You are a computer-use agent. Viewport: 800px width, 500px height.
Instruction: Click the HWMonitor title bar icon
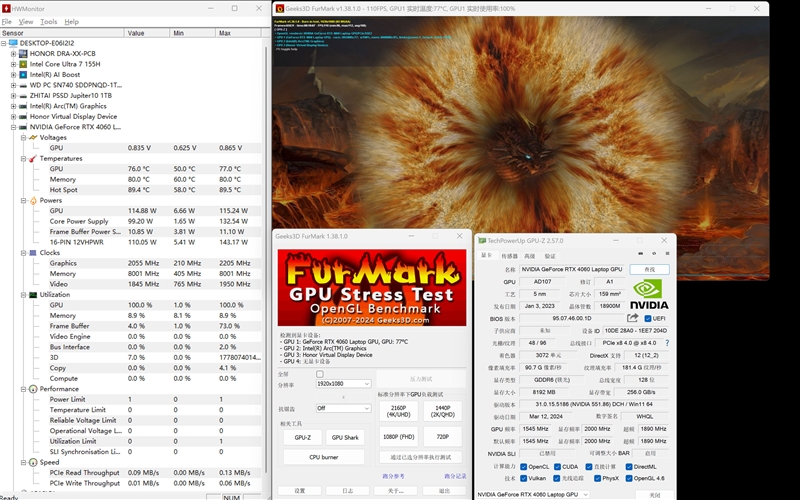click(x=6, y=9)
